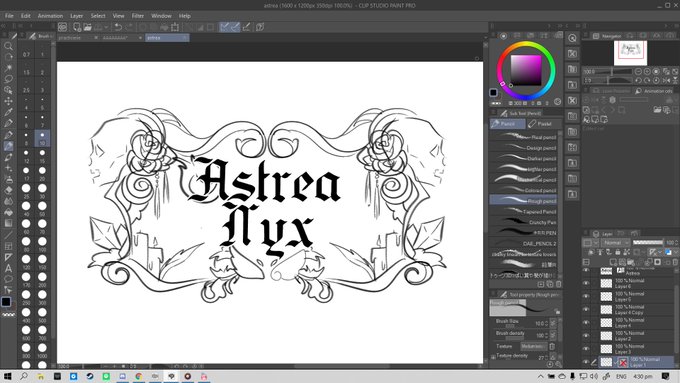Image resolution: width=680 pixels, height=383 pixels.
Task: Open the layer blending mode Normal dropdown
Action: (x=615, y=242)
